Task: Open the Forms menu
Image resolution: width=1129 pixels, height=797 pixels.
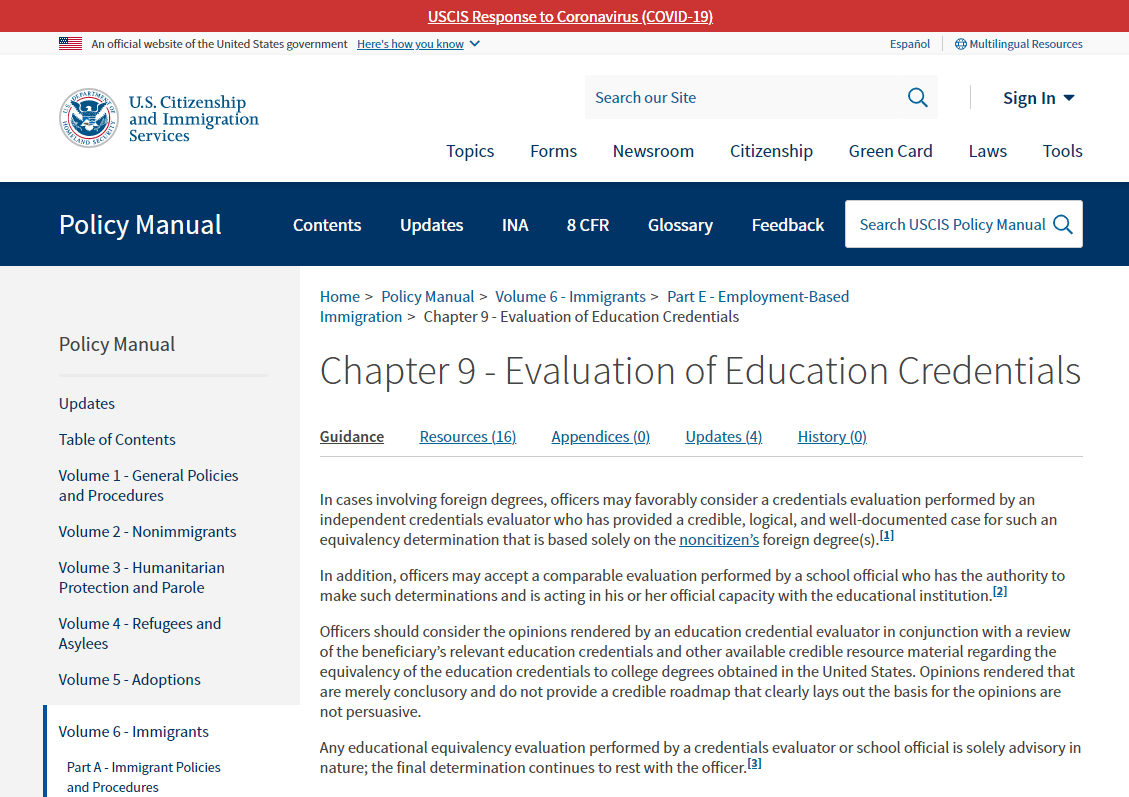Action: tap(554, 151)
